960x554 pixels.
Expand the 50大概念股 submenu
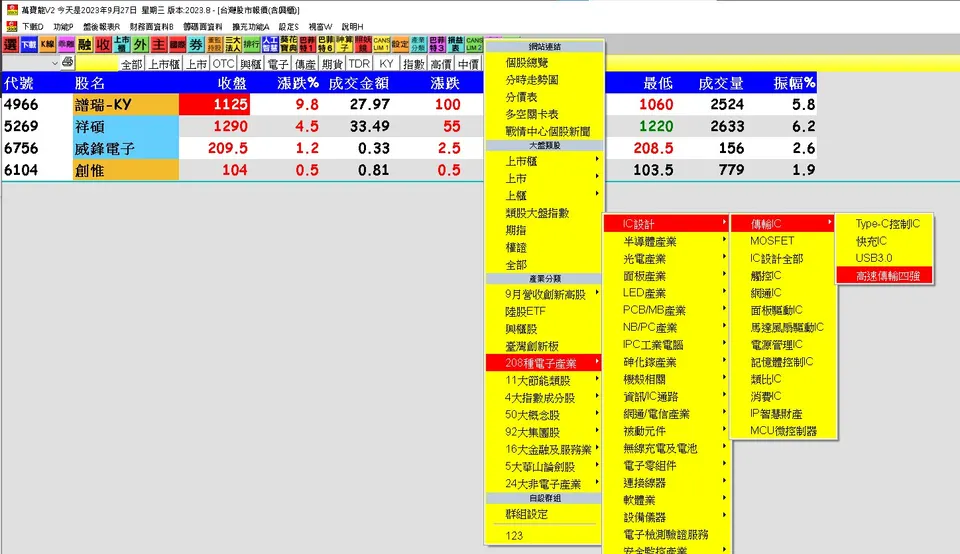(x=544, y=414)
